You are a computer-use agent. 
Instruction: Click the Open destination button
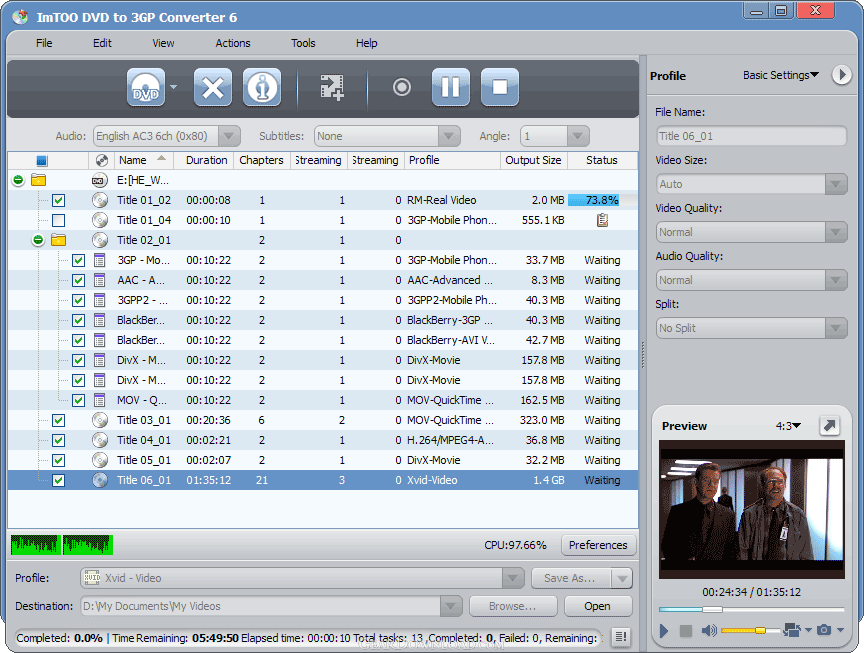597,606
